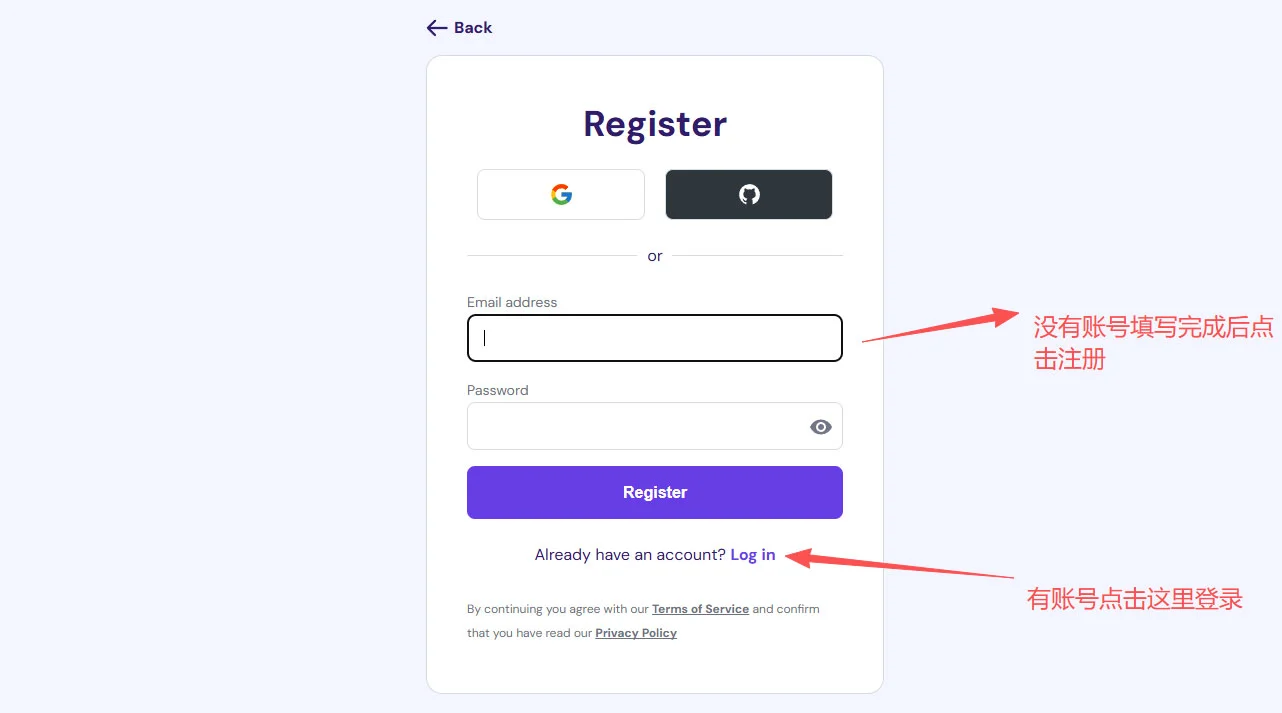Screen dimensions: 1282x713
Task: Click the Back text link
Action: (473, 28)
